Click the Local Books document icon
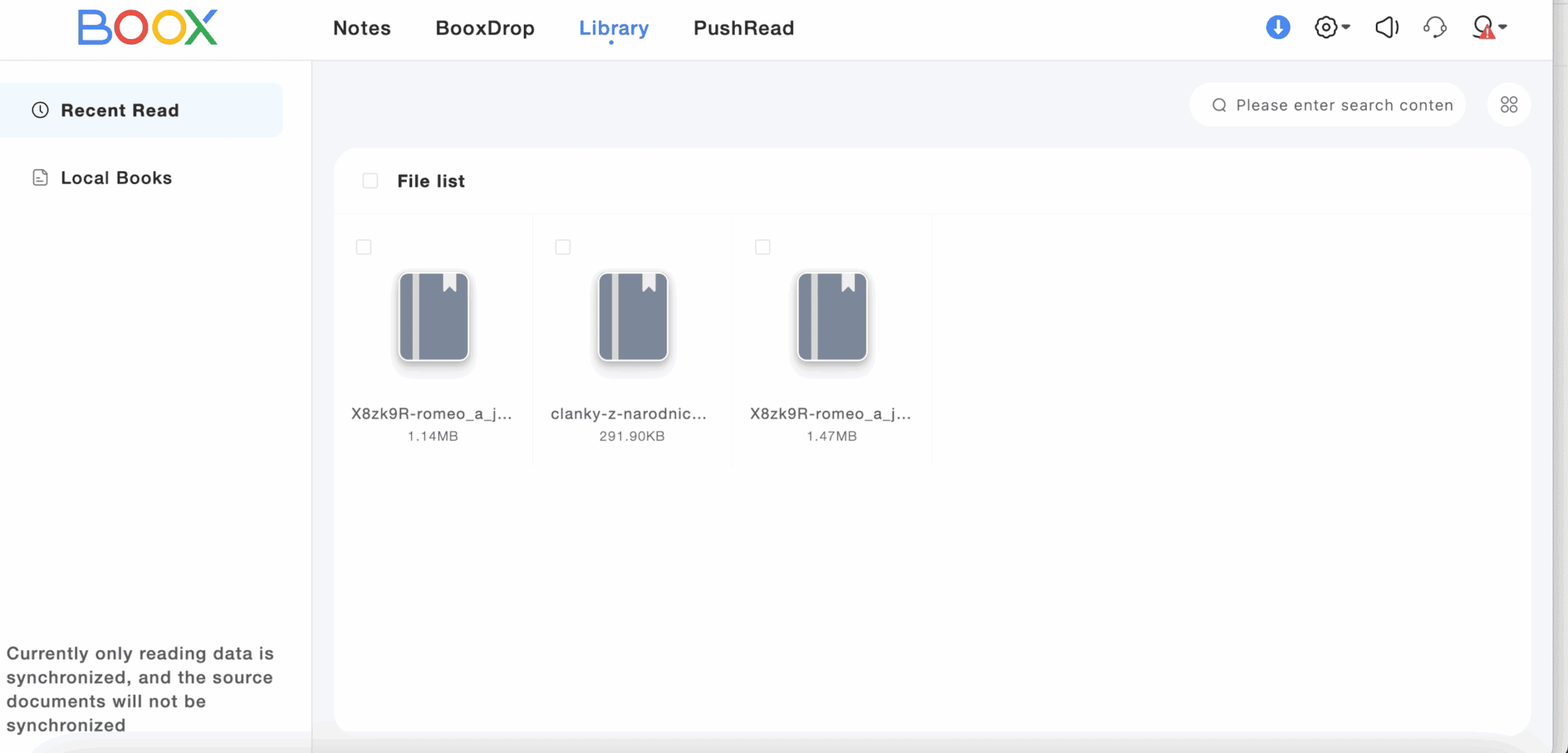 point(40,178)
